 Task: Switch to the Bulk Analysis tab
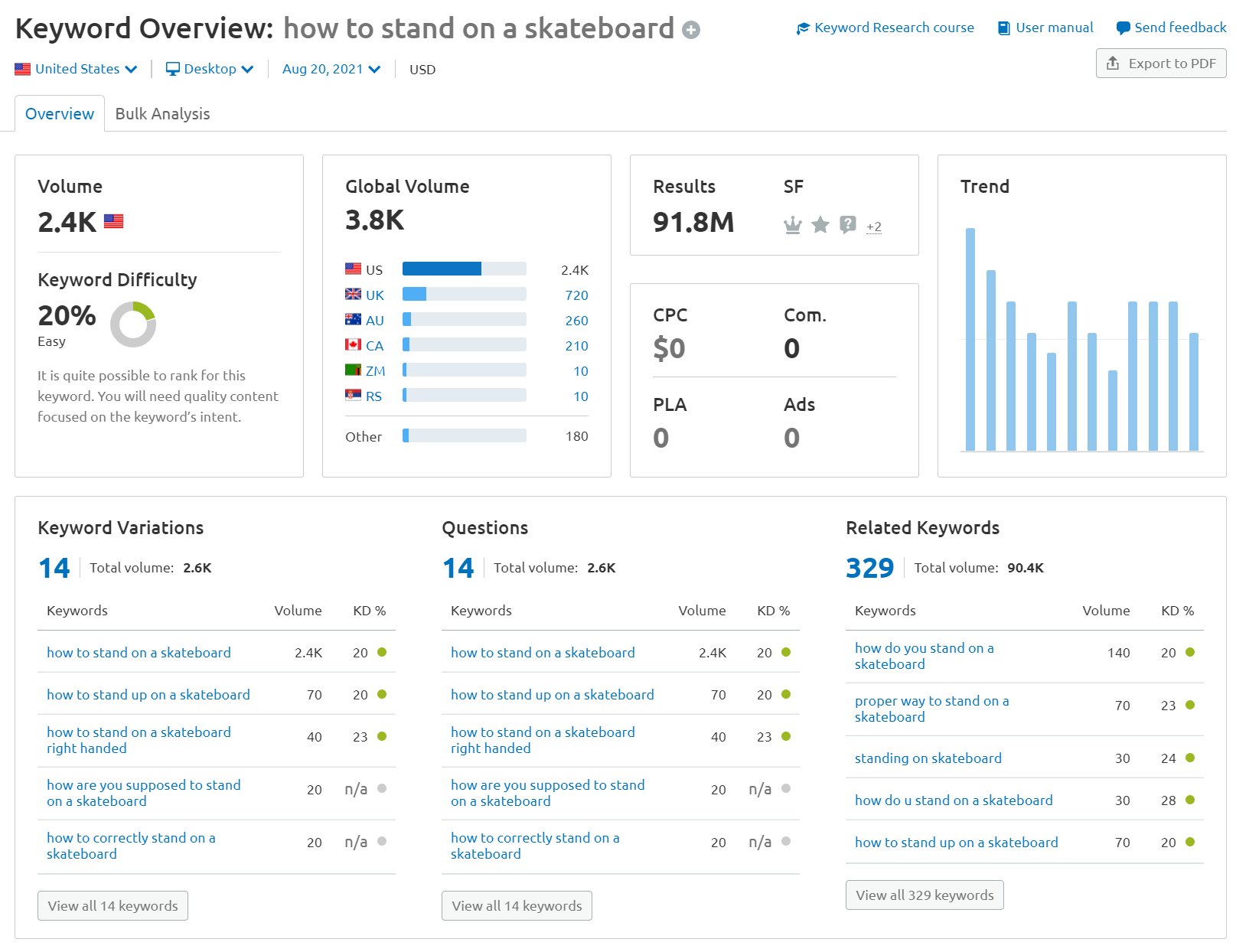click(x=162, y=114)
